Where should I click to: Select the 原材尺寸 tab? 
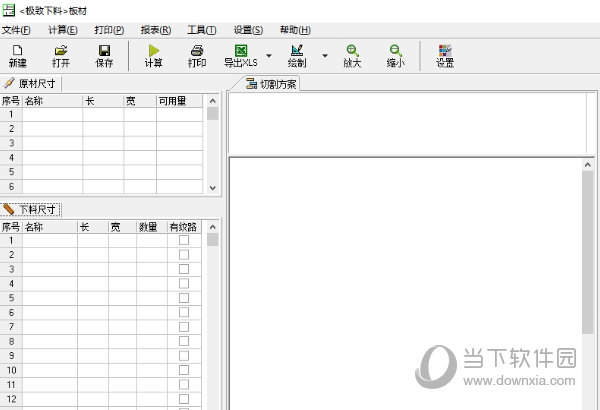(31, 83)
